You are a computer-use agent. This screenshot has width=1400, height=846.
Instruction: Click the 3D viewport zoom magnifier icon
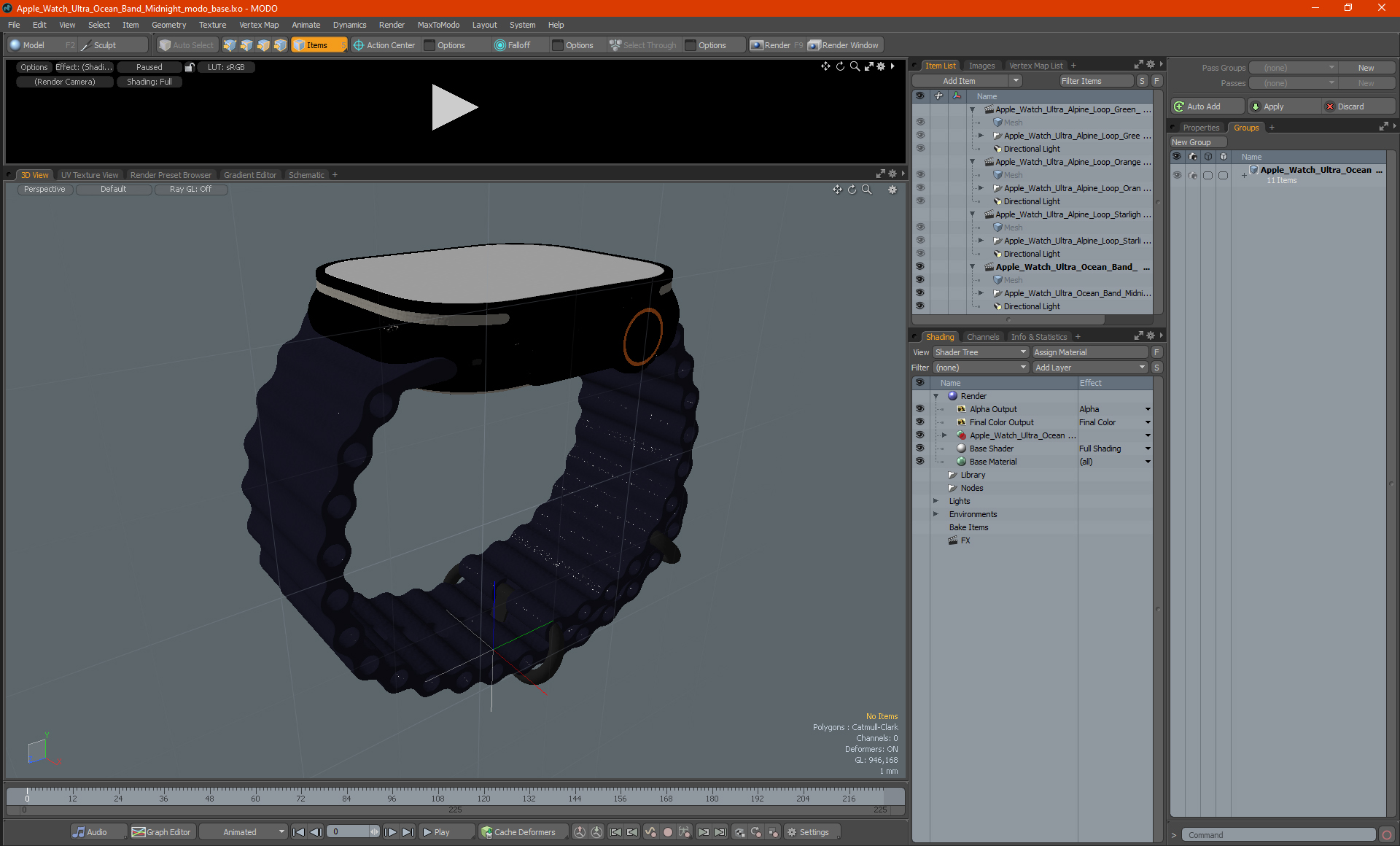point(867,190)
